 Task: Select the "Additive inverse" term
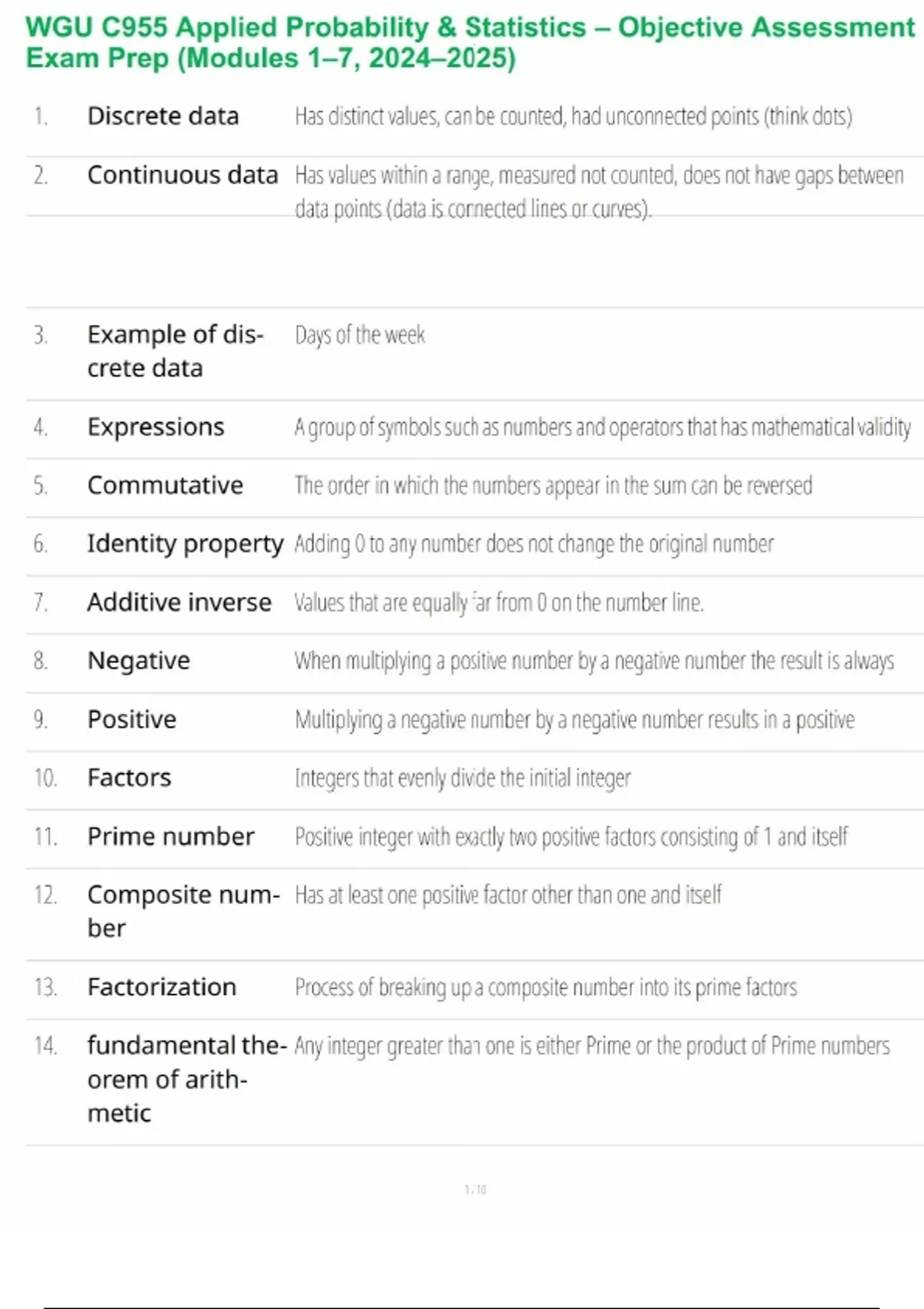coord(179,603)
